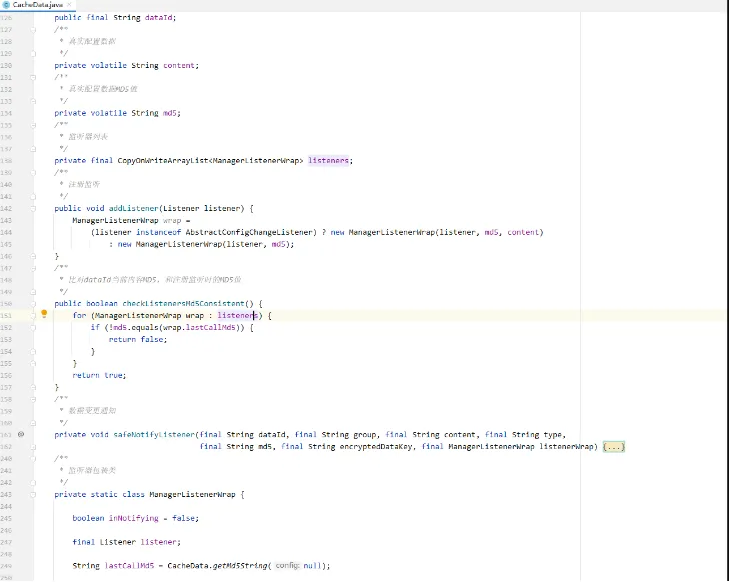Click the highlighted 'listeners' field declaration on line 138
Screen dimensions: 729x582
(x=328, y=161)
